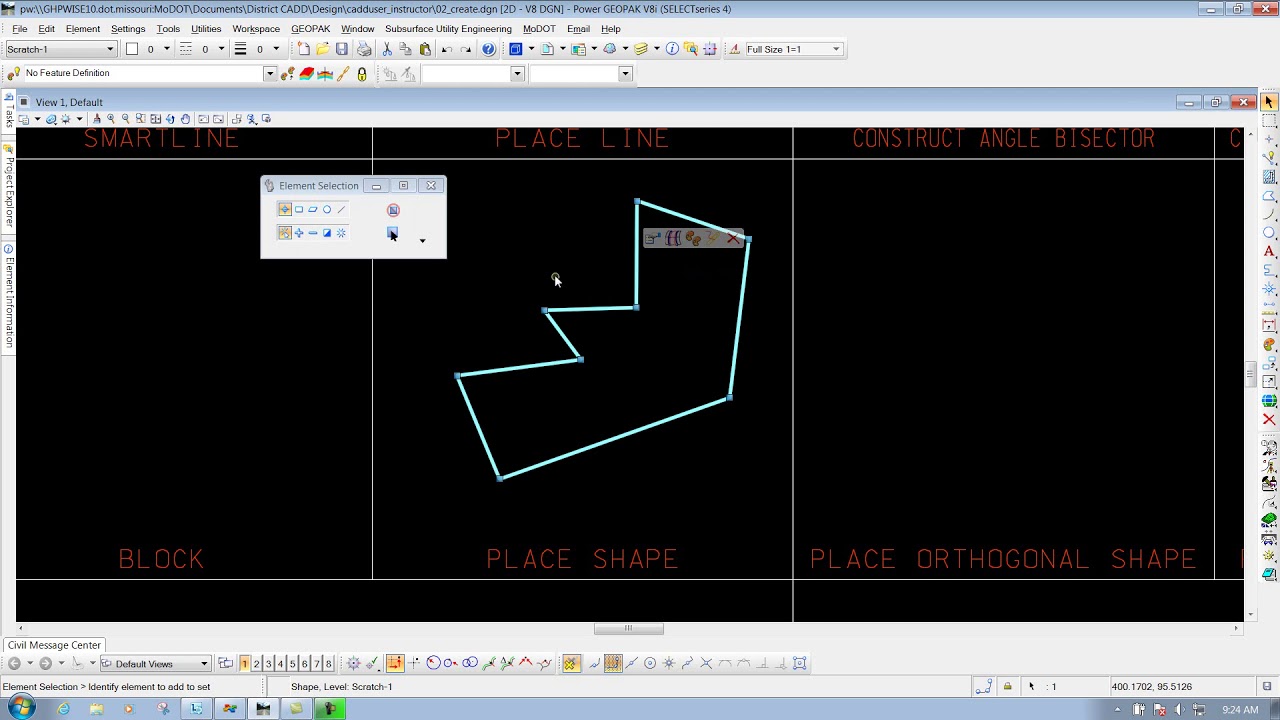Open the Subsurface Utility Engineering menu

pos(448,29)
